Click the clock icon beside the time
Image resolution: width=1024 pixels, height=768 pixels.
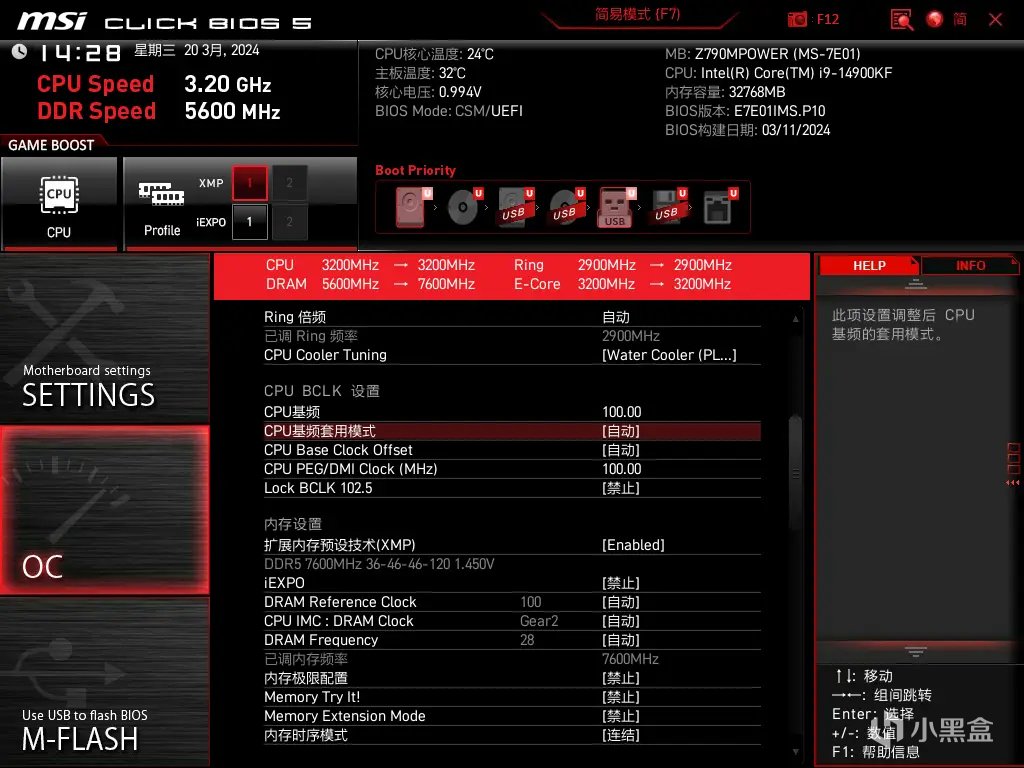[x=19, y=51]
